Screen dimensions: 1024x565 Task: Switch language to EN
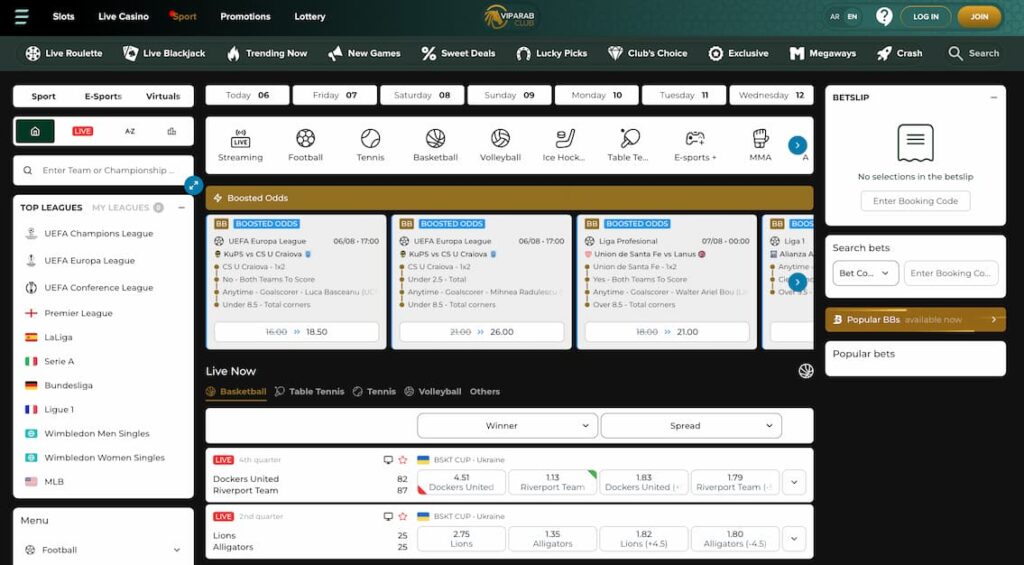click(852, 17)
